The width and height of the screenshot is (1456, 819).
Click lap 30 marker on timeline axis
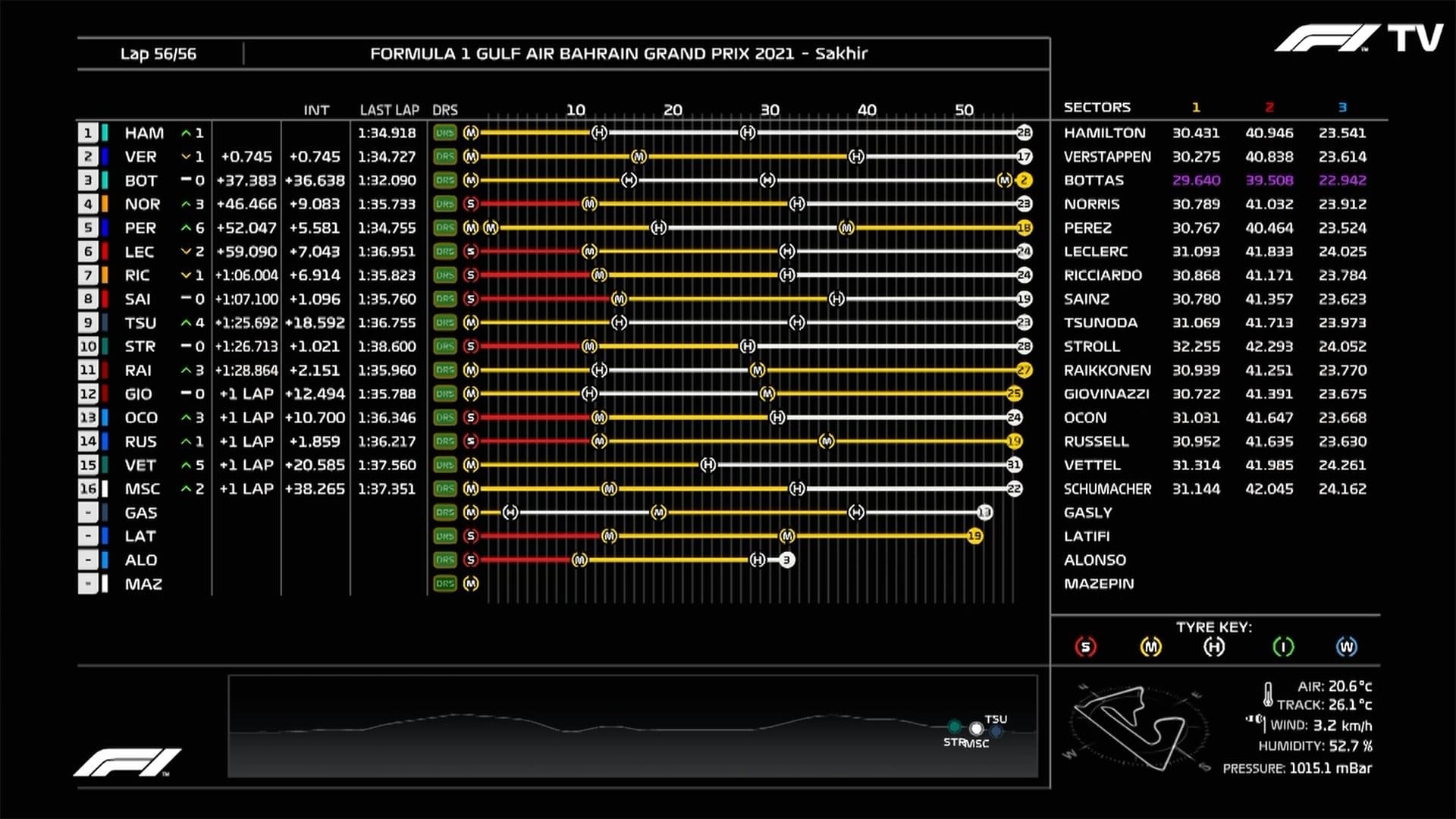pos(770,110)
